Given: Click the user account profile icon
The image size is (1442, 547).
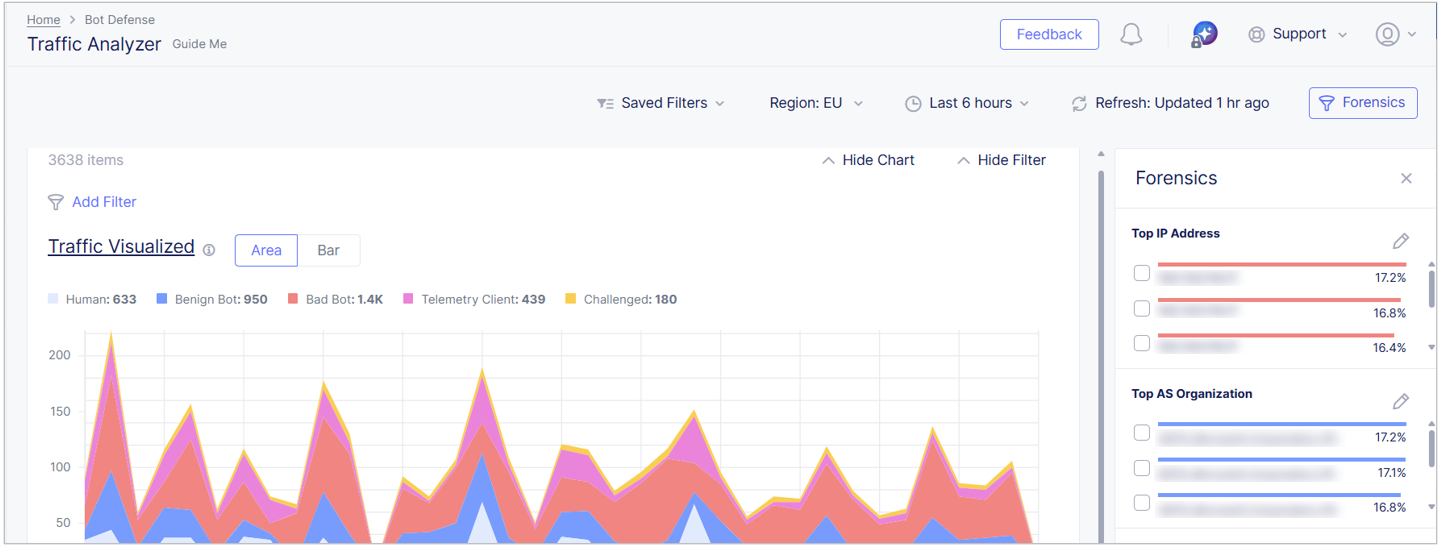Looking at the screenshot, I should click(1387, 34).
